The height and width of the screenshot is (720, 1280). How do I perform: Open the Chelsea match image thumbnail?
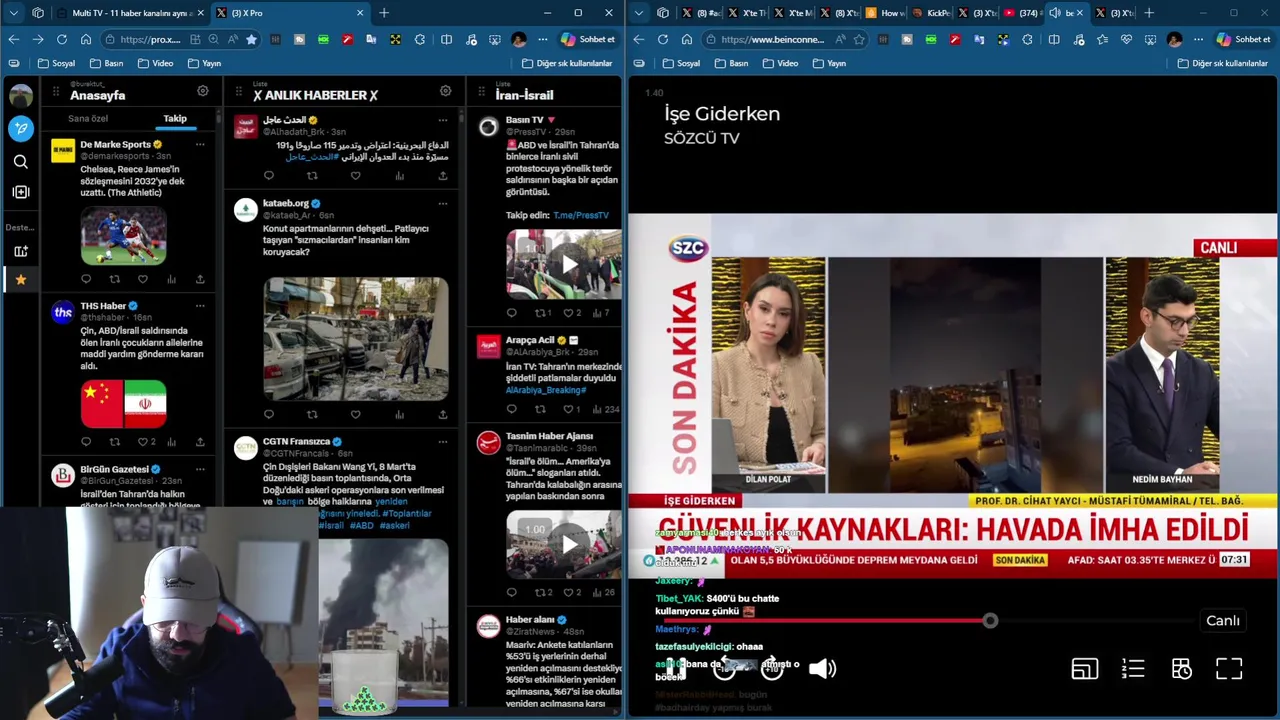click(x=123, y=234)
